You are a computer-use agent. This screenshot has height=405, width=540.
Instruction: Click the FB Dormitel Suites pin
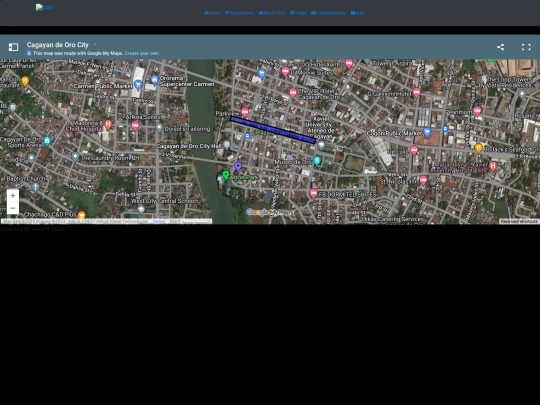click(313, 194)
